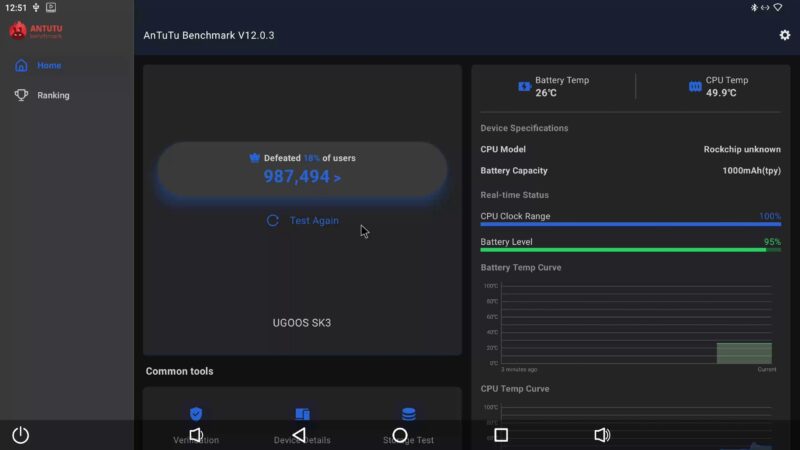This screenshot has height=450, width=800.
Task: Click the screen cast icon beside USB
Action: click(51, 7)
